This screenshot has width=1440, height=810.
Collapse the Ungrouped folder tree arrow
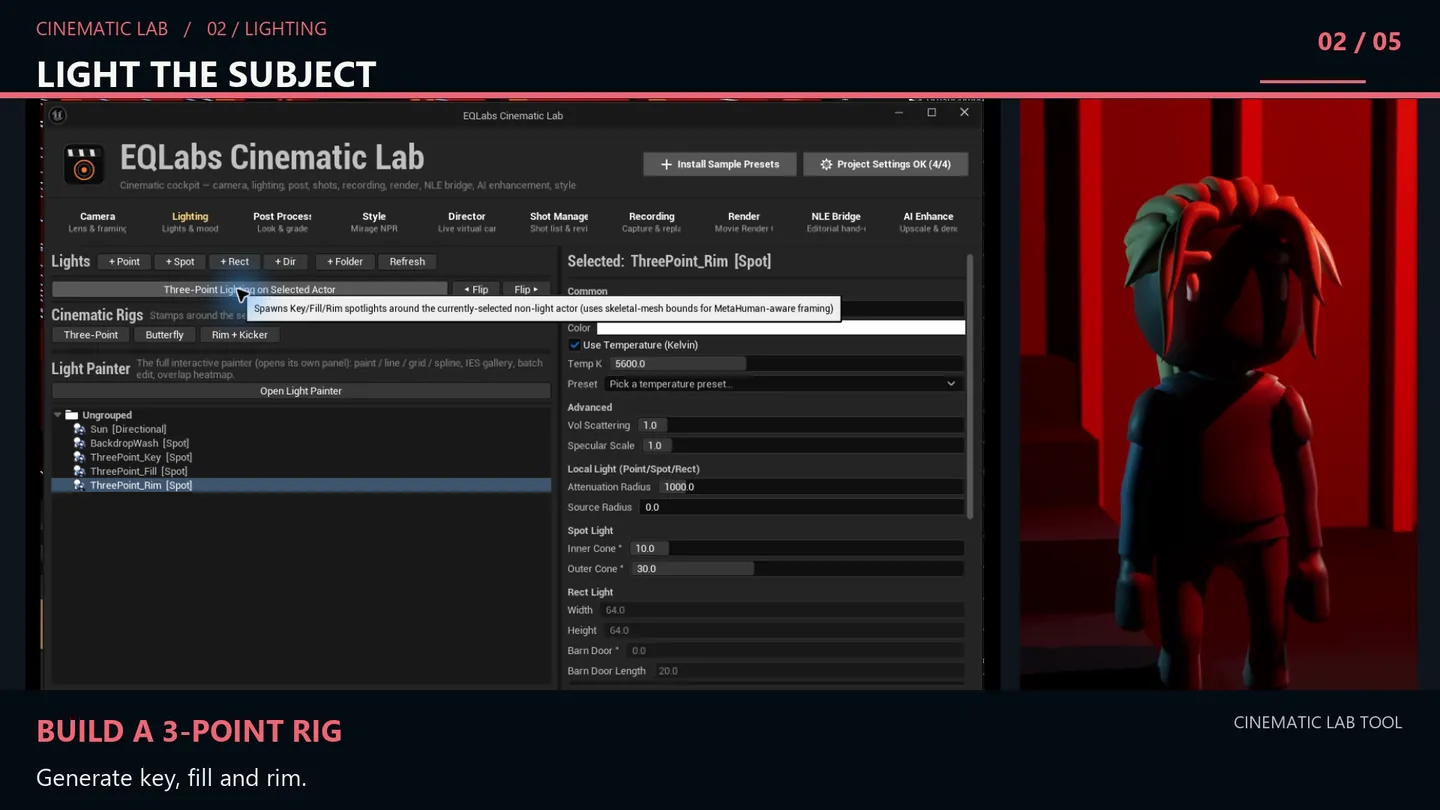pyautogui.click(x=58, y=415)
